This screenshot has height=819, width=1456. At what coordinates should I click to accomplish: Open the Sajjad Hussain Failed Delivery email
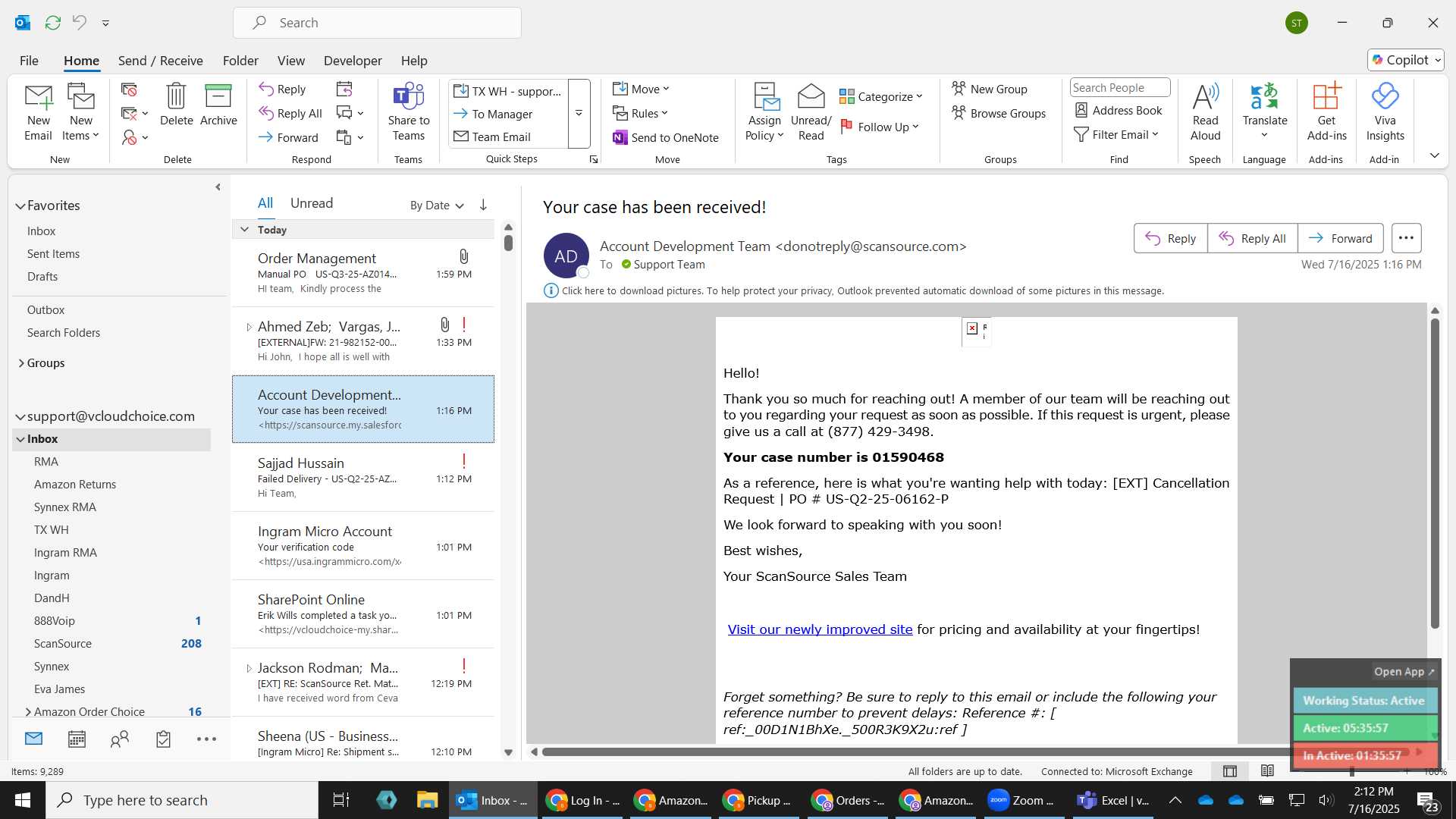[x=363, y=478]
